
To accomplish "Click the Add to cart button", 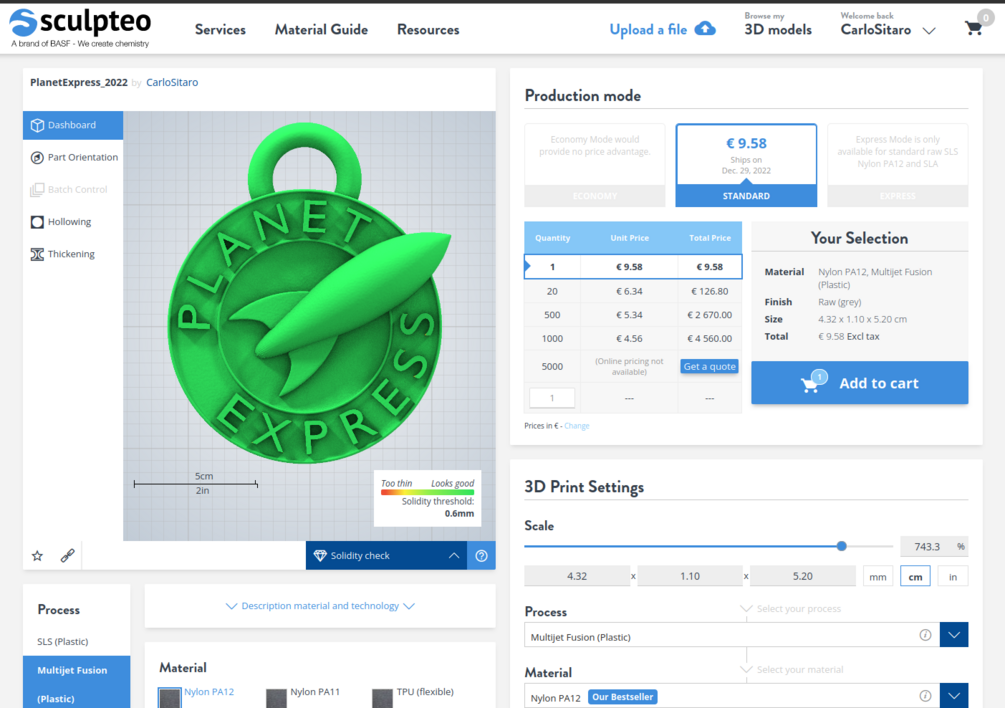I will (860, 383).
